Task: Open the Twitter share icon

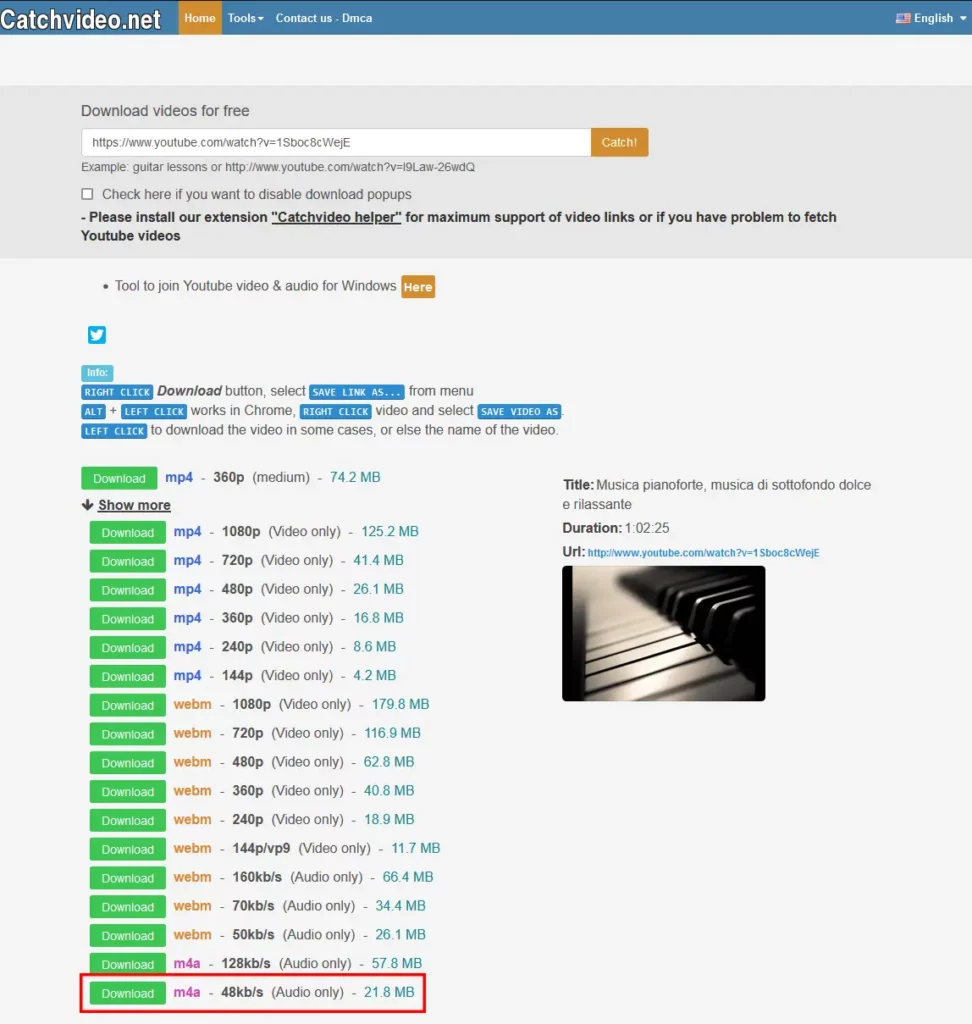Action: click(97, 334)
